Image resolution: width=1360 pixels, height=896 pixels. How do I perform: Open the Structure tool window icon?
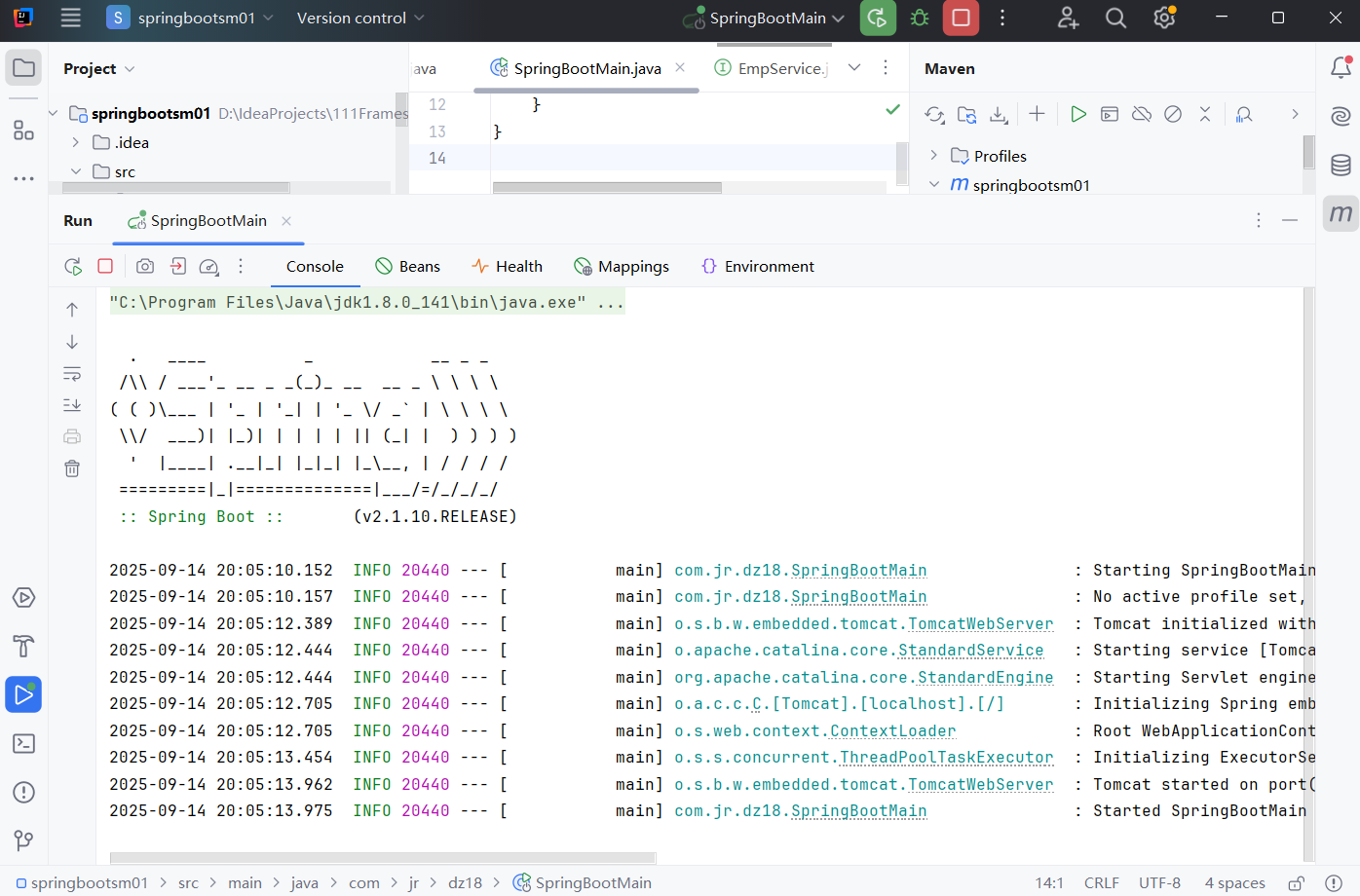(x=23, y=131)
